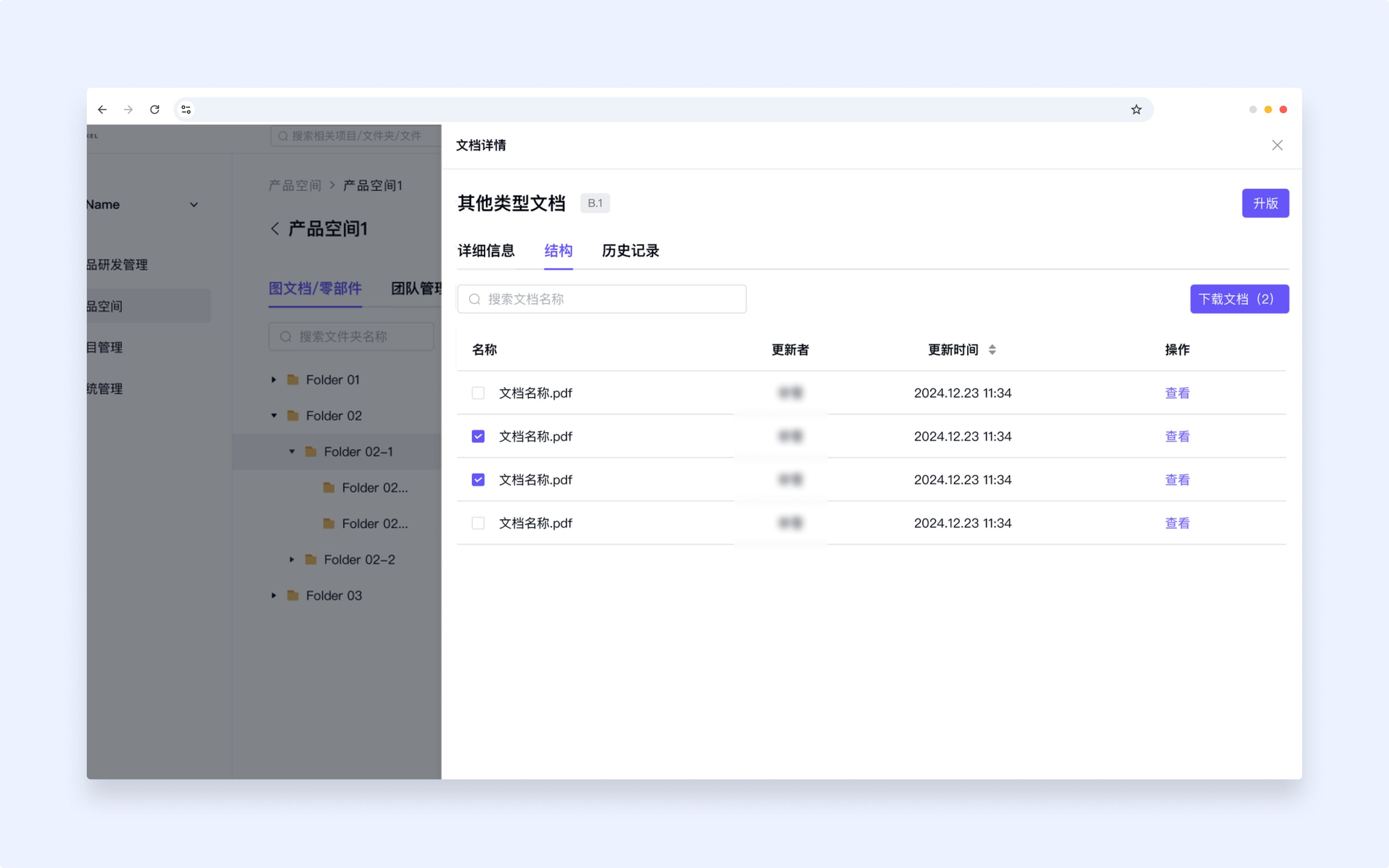Image resolution: width=1389 pixels, height=868 pixels.
Task: Click the Folder 01 label
Action: pyautogui.click(x=333, y=379)
